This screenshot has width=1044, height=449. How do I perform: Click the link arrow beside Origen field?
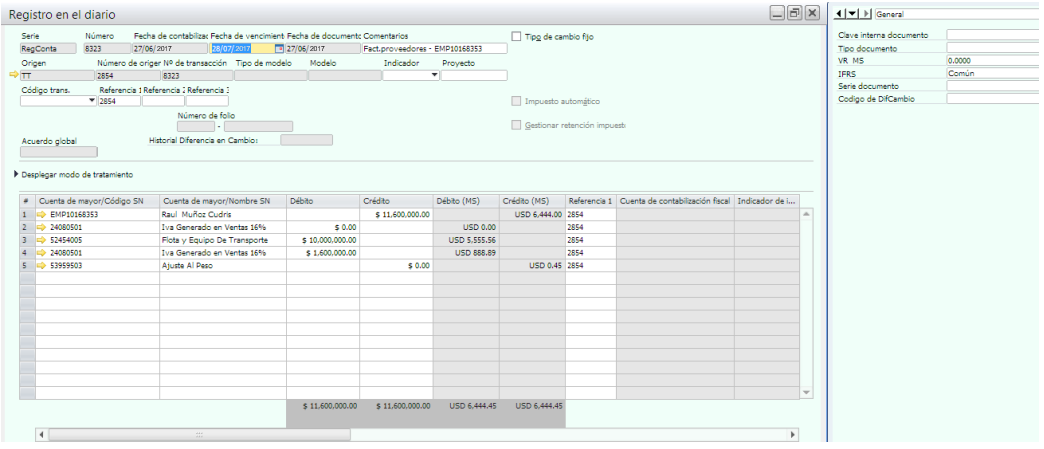click(x=13, y=75)
